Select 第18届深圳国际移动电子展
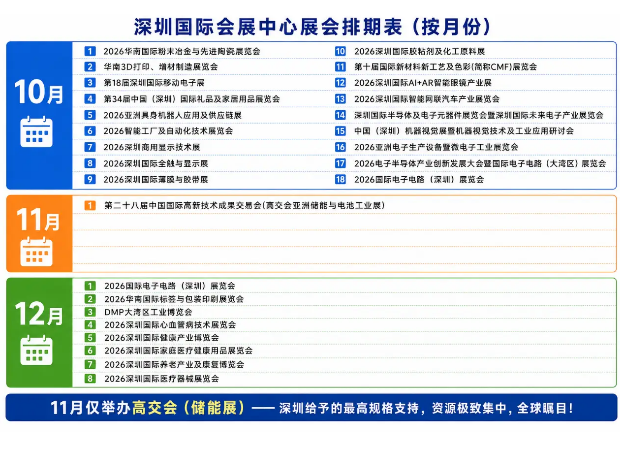Screen dimensions: 620x449 click(x=154, y=83)
